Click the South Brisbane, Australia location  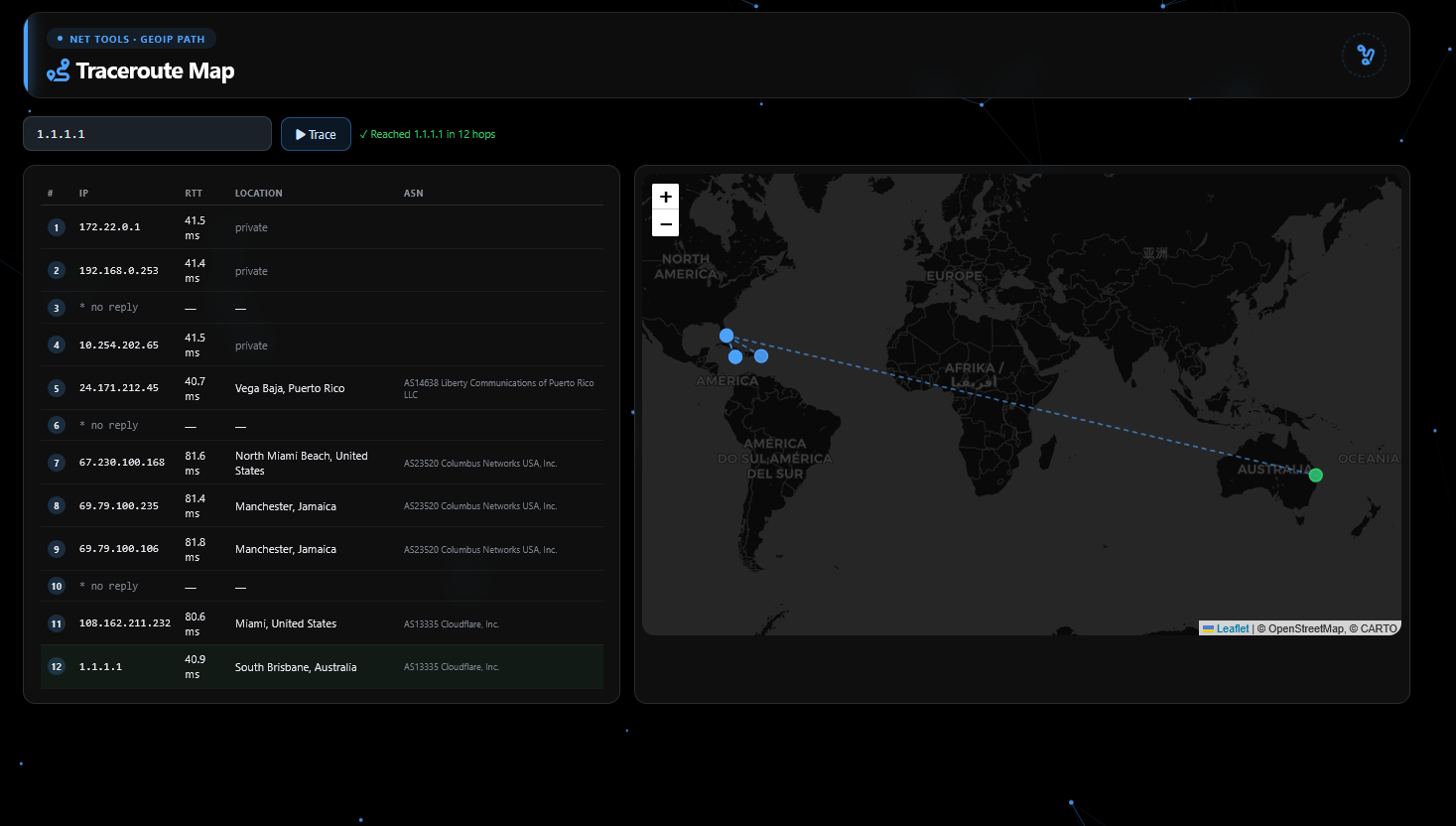click(x=296, y=667)
